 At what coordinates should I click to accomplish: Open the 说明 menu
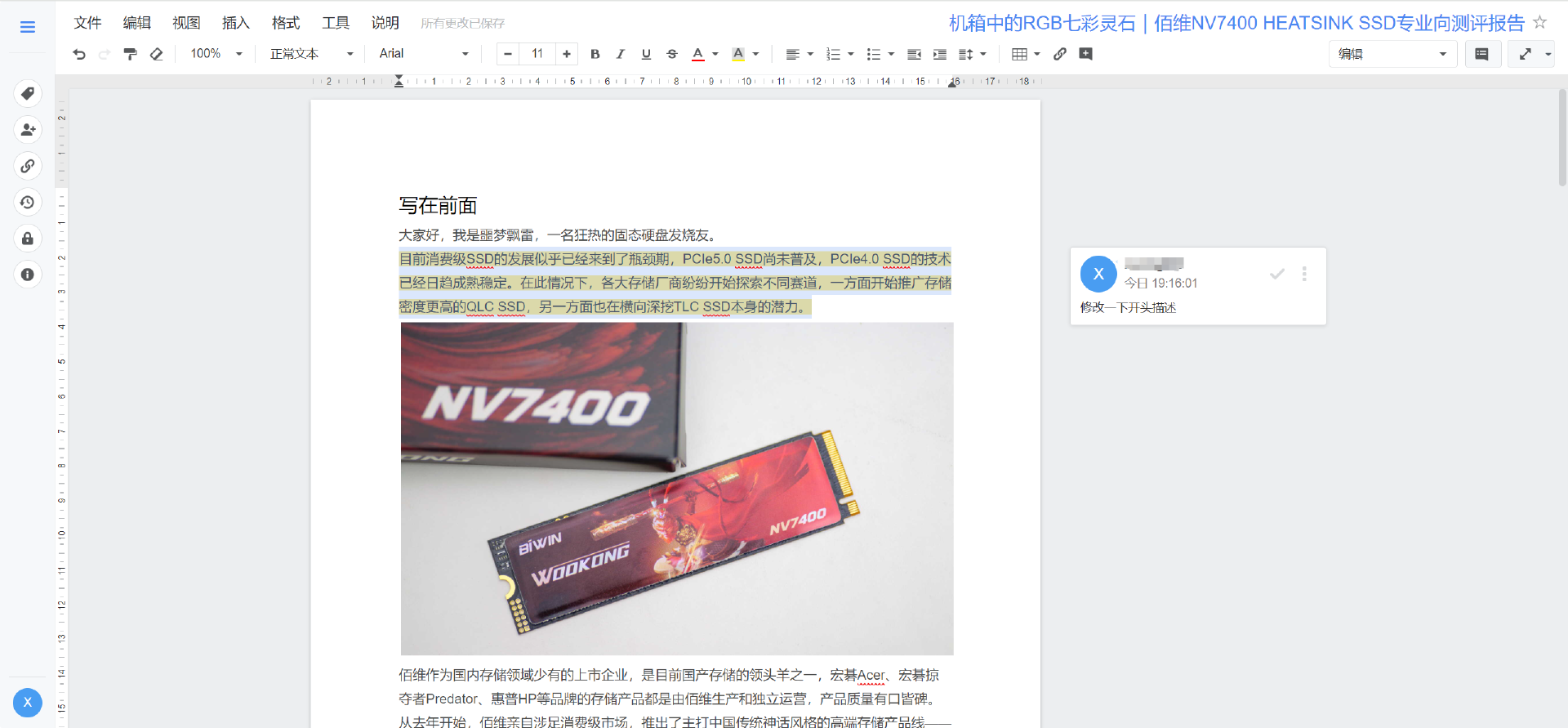[x=385, y=23]
